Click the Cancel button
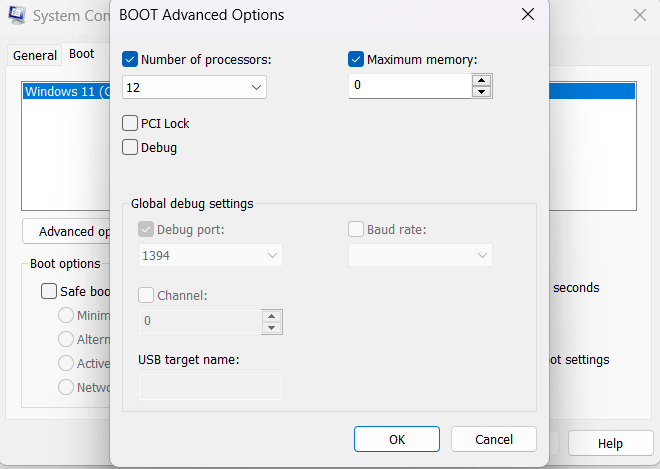This screenshot has width=660, height=469. pyautogui.click(x=494, y=439)
